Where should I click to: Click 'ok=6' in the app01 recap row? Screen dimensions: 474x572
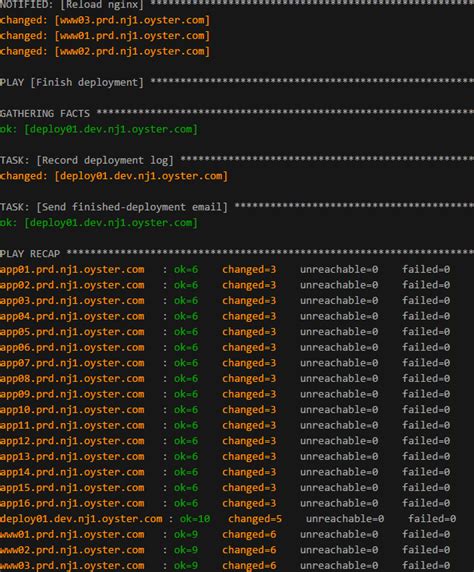[x=186, y=270]
